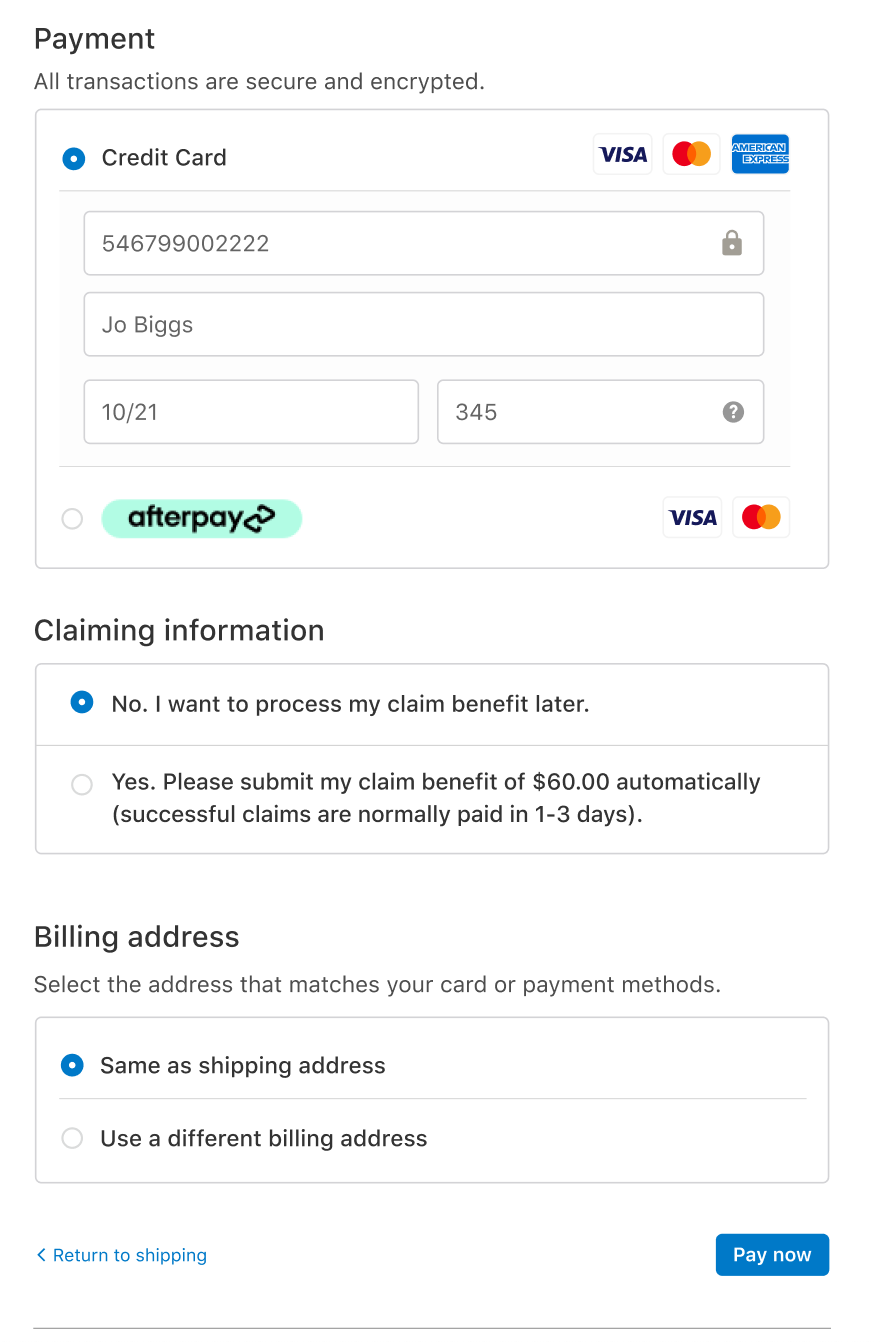
Task: Click the Visa logo beside Credit Card
Action: (622, 154)
